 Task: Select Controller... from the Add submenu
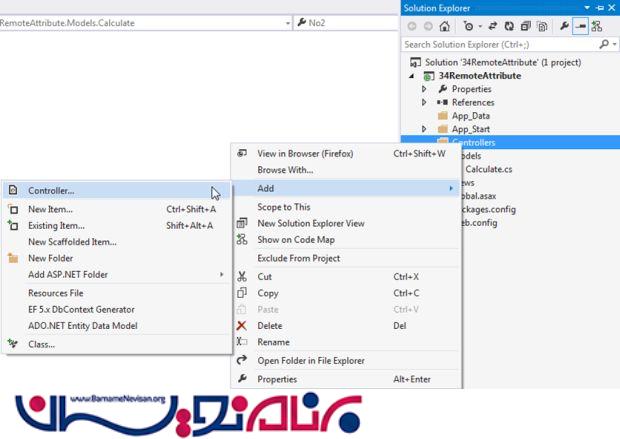[x=51, y=190]
